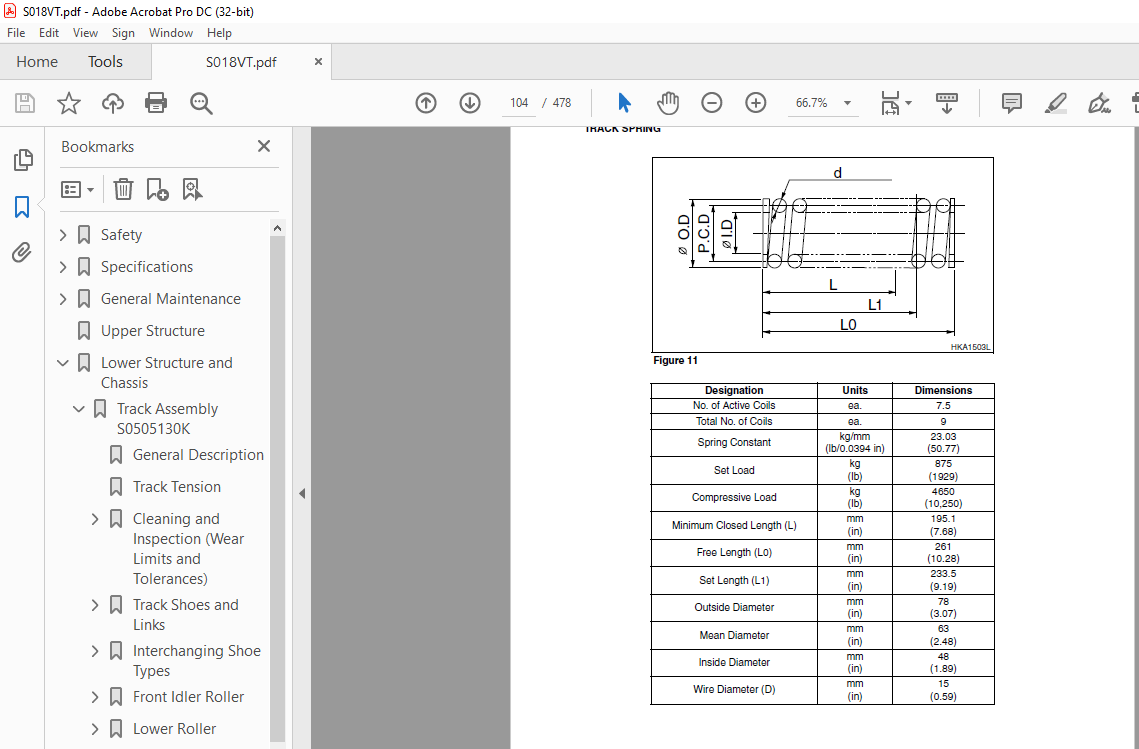This screenshot has height=749, width=1139.
Task: Switch to the Tools tab
Action: (105, 62)
